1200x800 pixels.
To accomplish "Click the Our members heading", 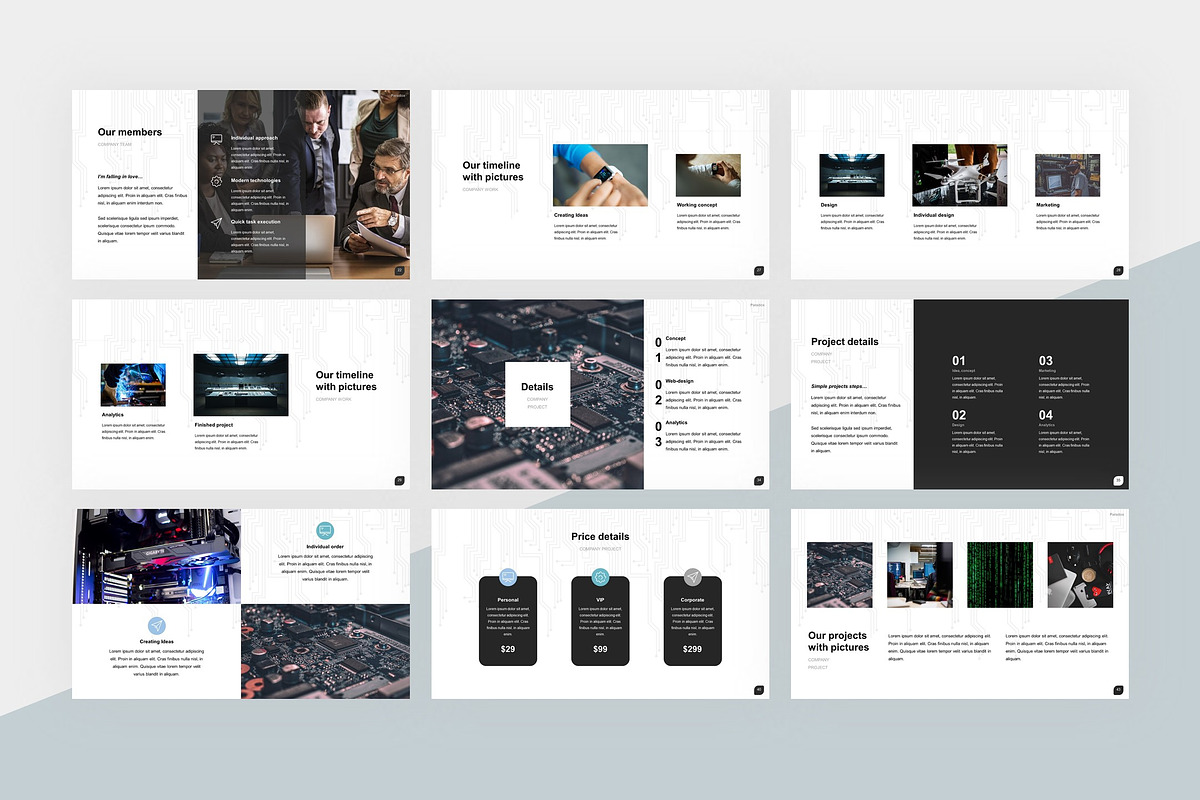I will pos(130,132).
